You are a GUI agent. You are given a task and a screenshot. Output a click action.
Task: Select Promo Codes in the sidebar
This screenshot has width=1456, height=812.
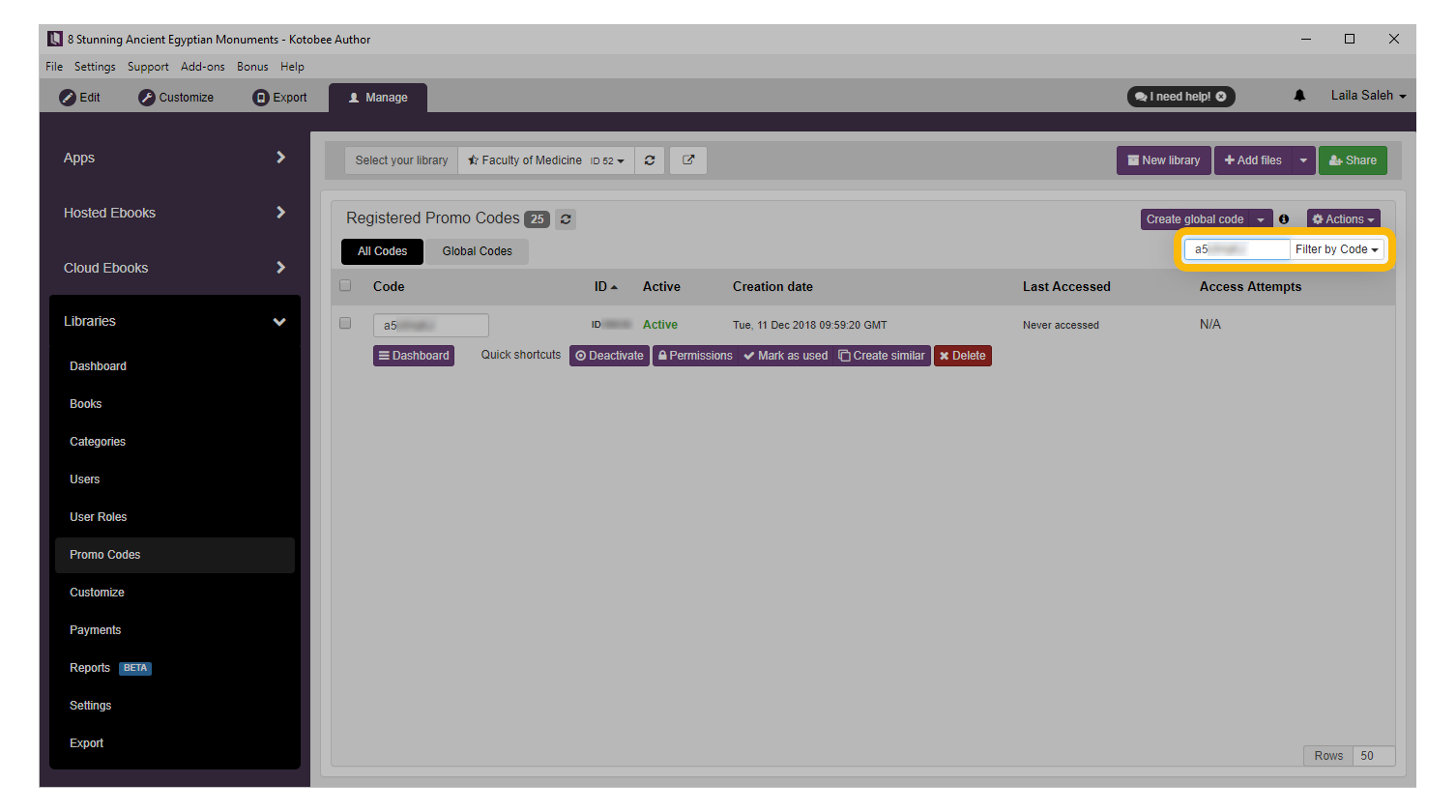[x=175, y=555]
